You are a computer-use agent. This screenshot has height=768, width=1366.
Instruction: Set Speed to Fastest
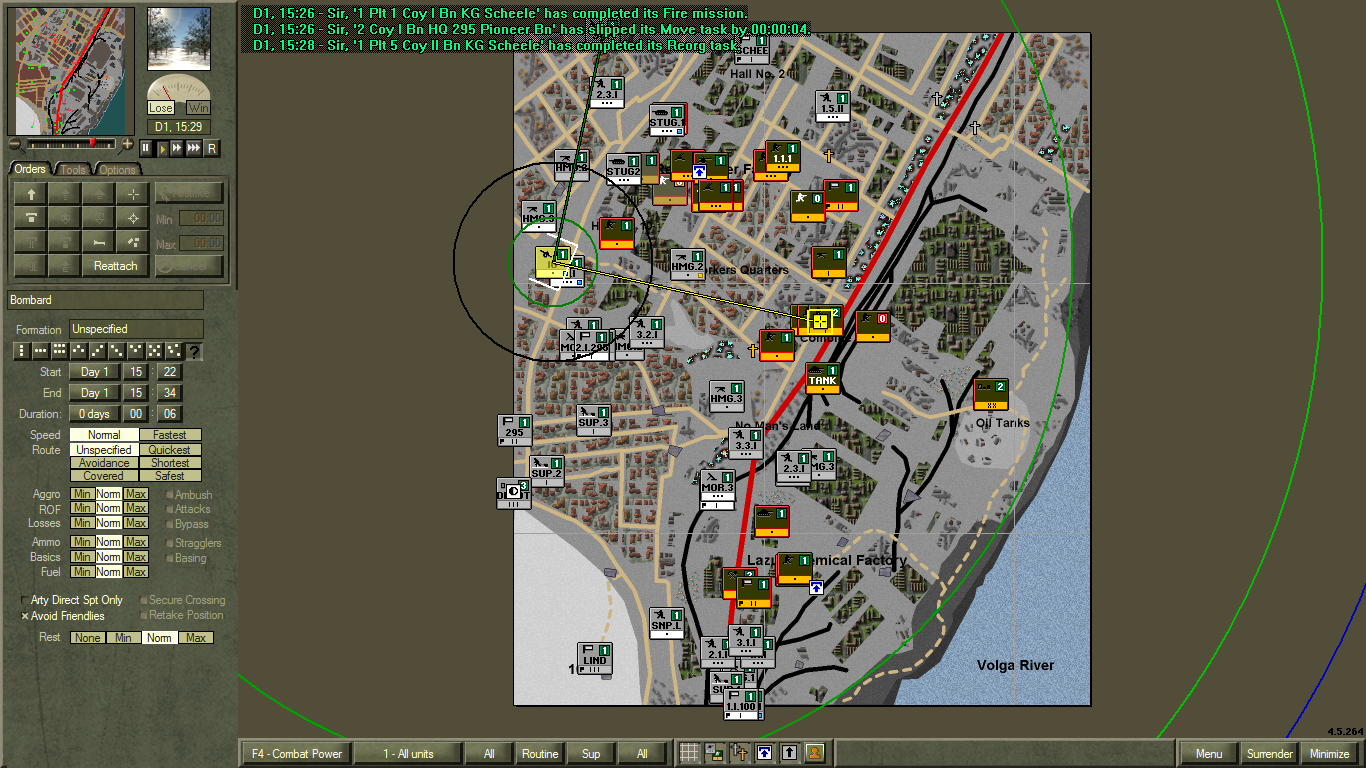pos(170,435)
